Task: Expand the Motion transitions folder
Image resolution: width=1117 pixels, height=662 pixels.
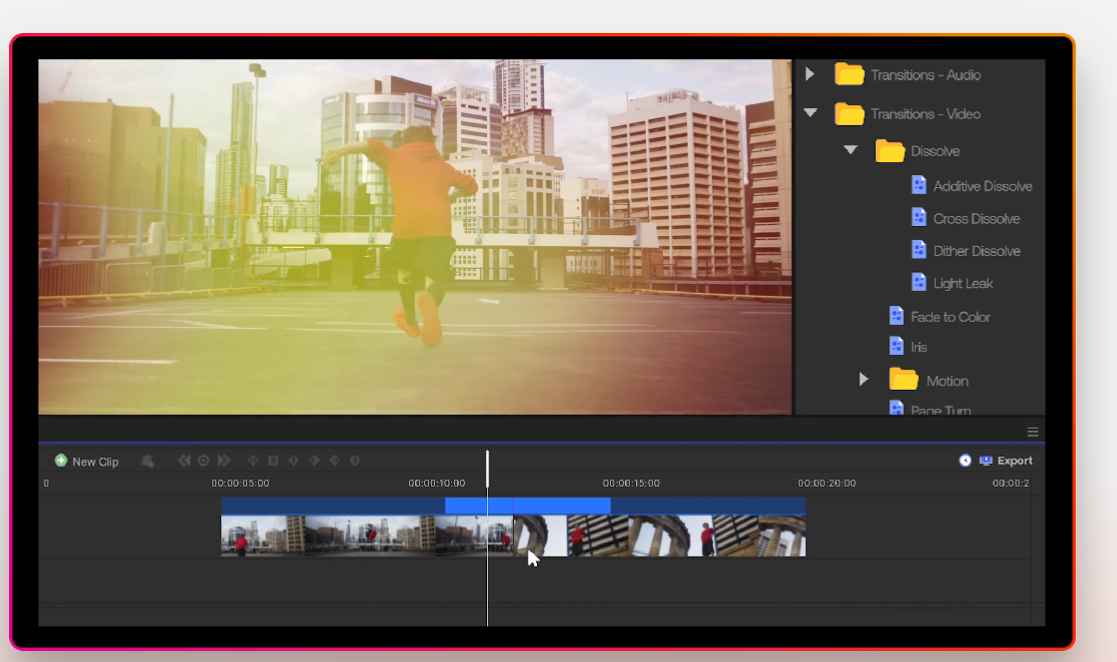Action: tap(865, 379)
